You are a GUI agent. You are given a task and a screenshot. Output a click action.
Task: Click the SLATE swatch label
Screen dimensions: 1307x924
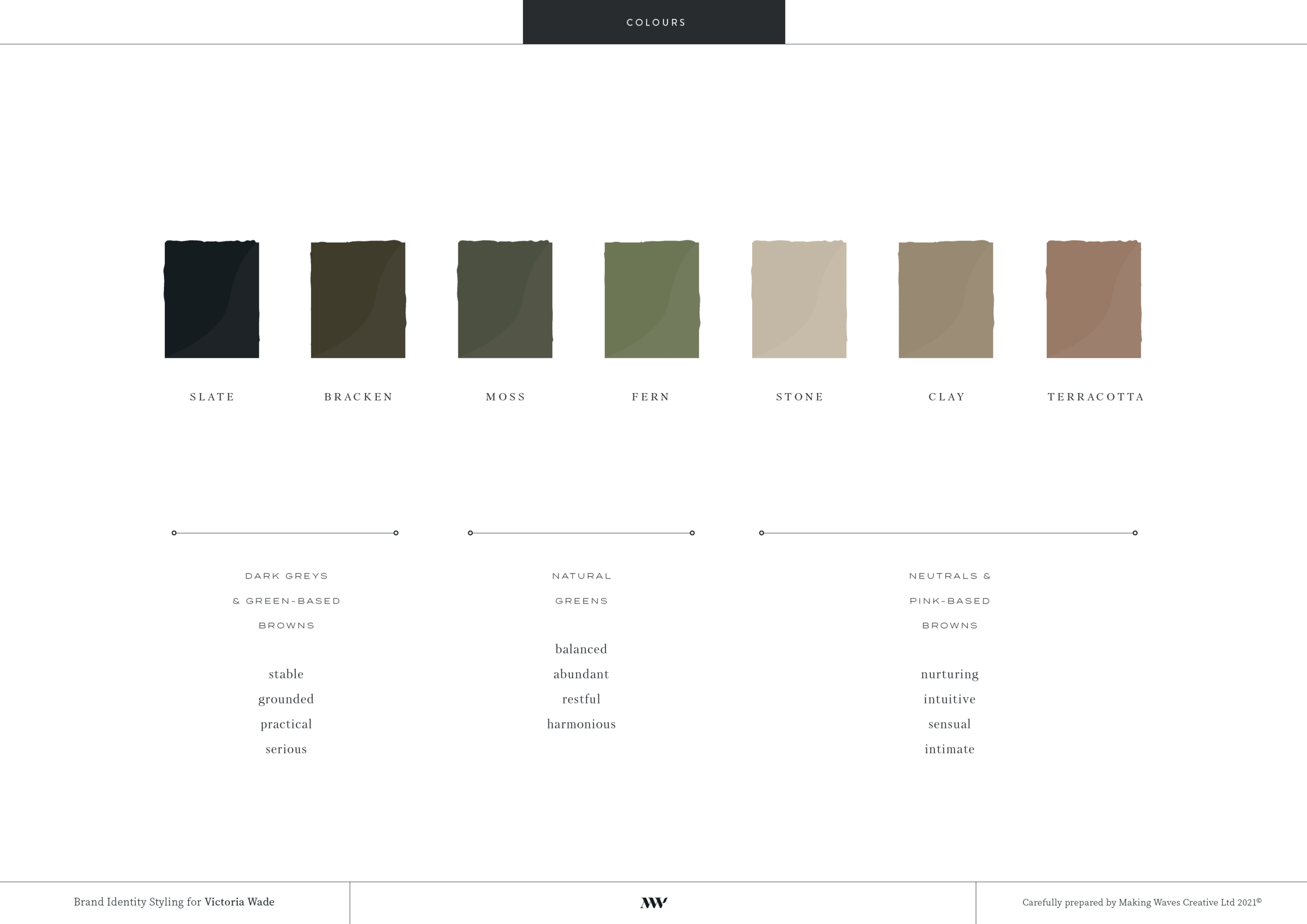[212, 397]
